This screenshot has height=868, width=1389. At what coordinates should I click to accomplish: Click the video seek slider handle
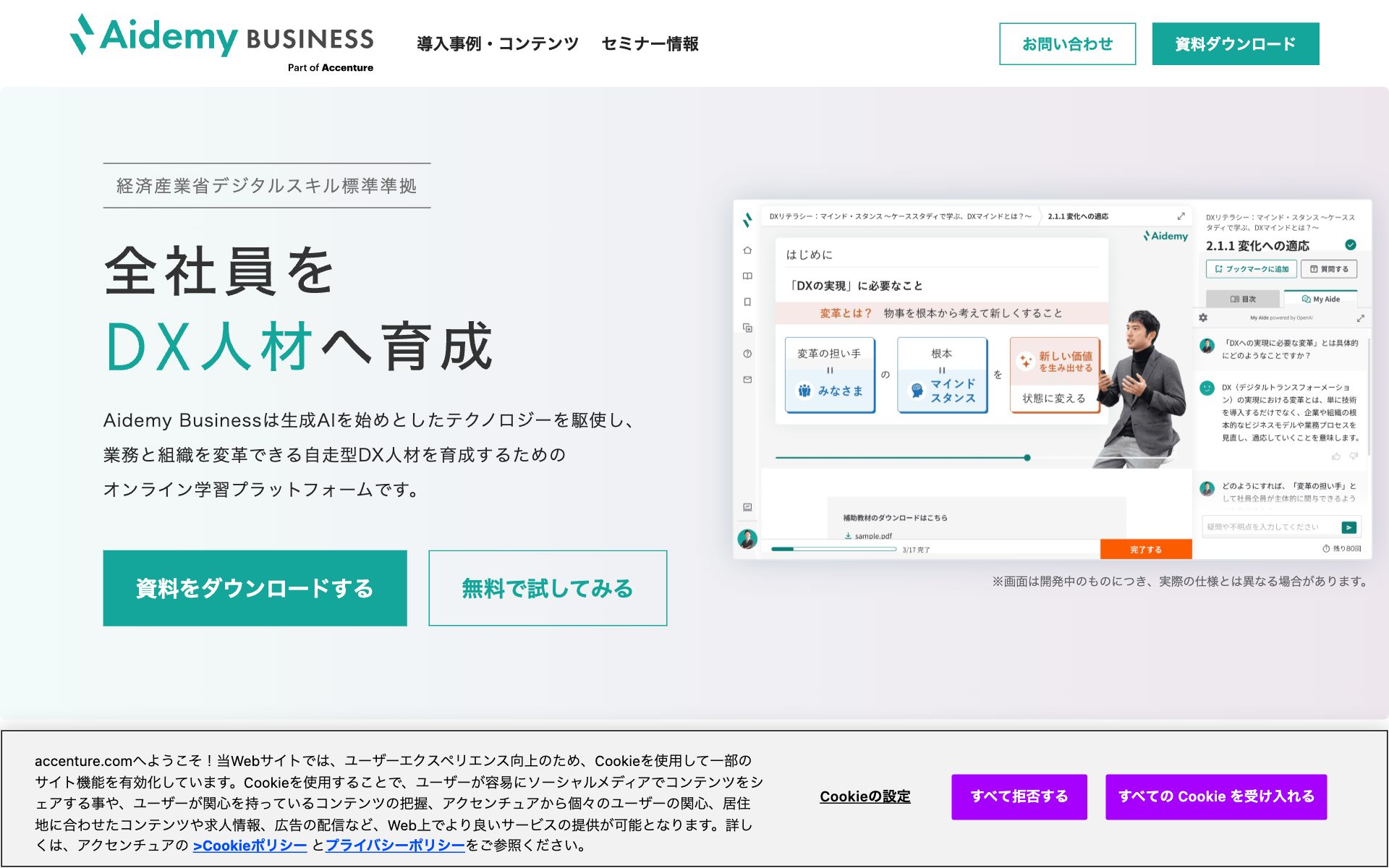(x=1027, y=458)
